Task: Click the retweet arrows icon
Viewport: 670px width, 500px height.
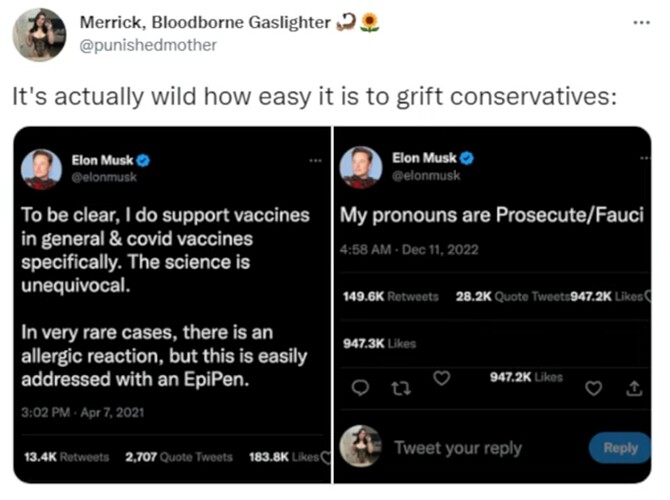Action: tap(401, 388)
